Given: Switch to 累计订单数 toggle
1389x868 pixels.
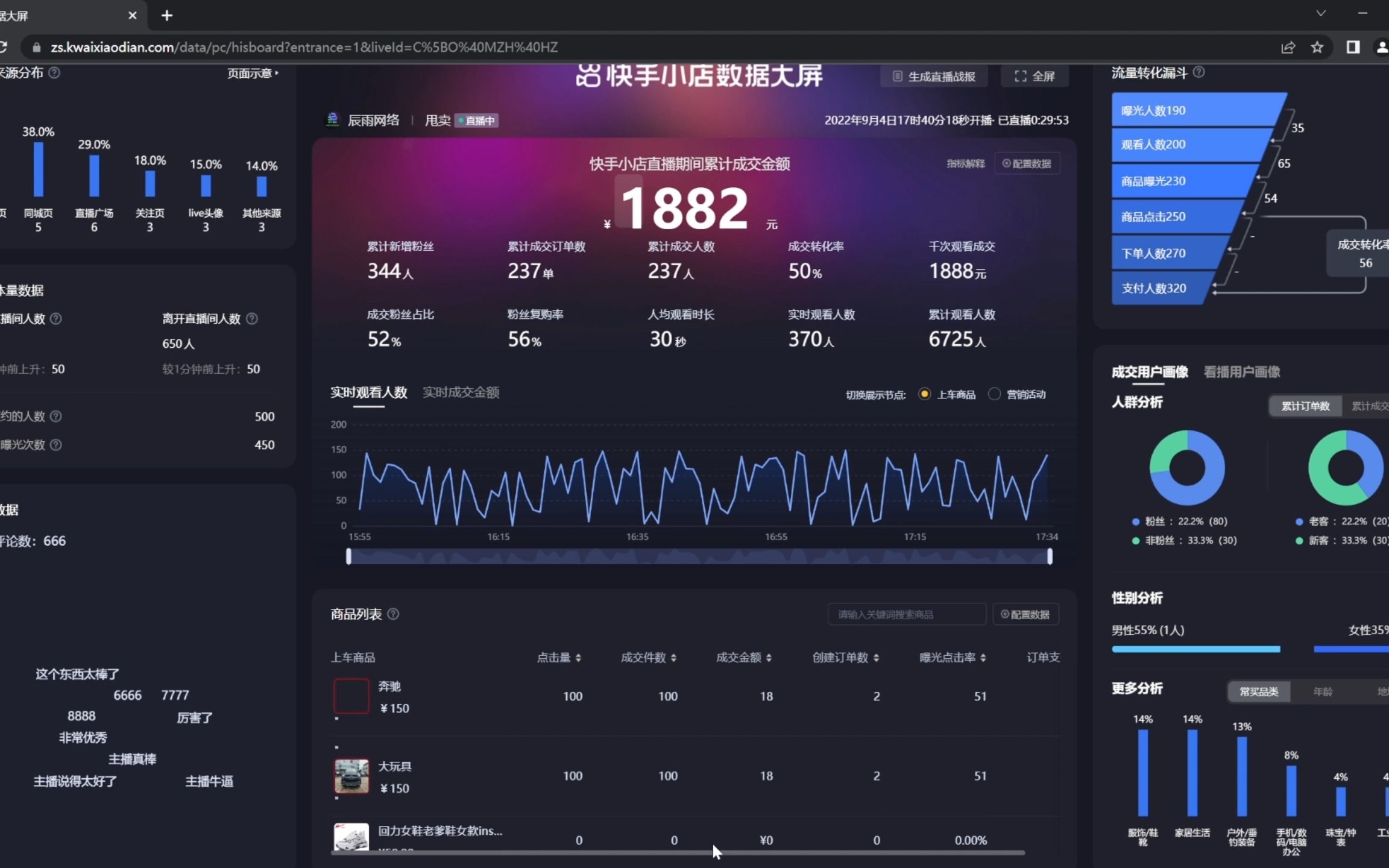Looking at the screenshot, I should (1305, 406).
